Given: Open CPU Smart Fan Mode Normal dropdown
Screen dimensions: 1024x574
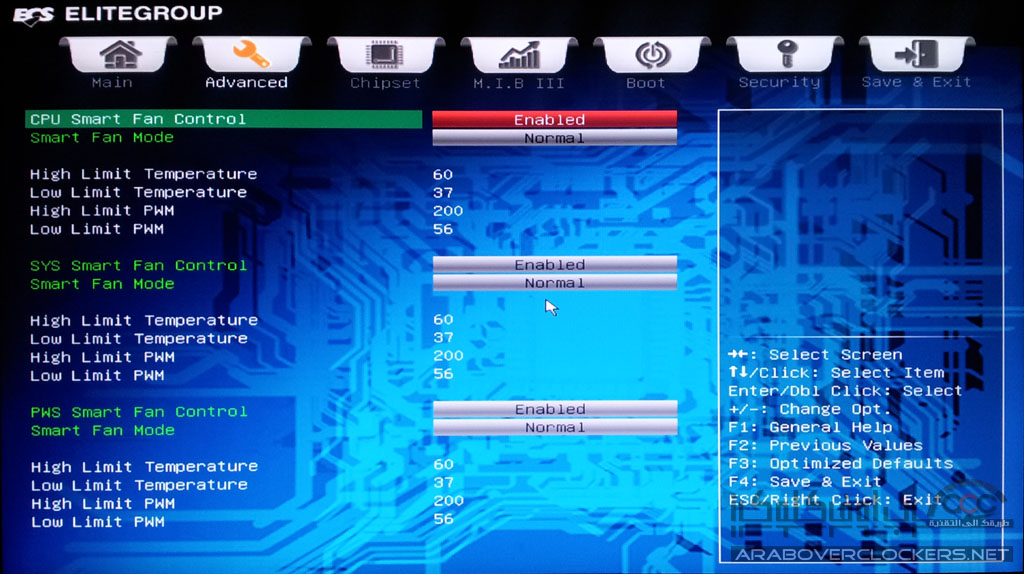Looking at the screenshot, I should pyautogui.click(x=554, y=138).
